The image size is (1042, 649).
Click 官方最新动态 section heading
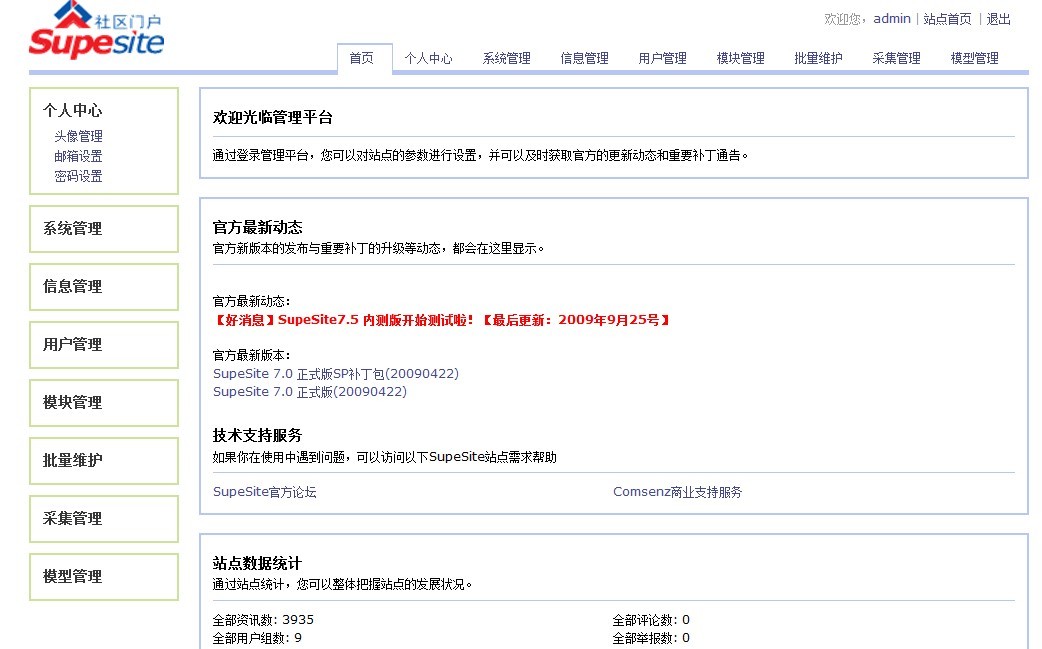click(257, 228)
